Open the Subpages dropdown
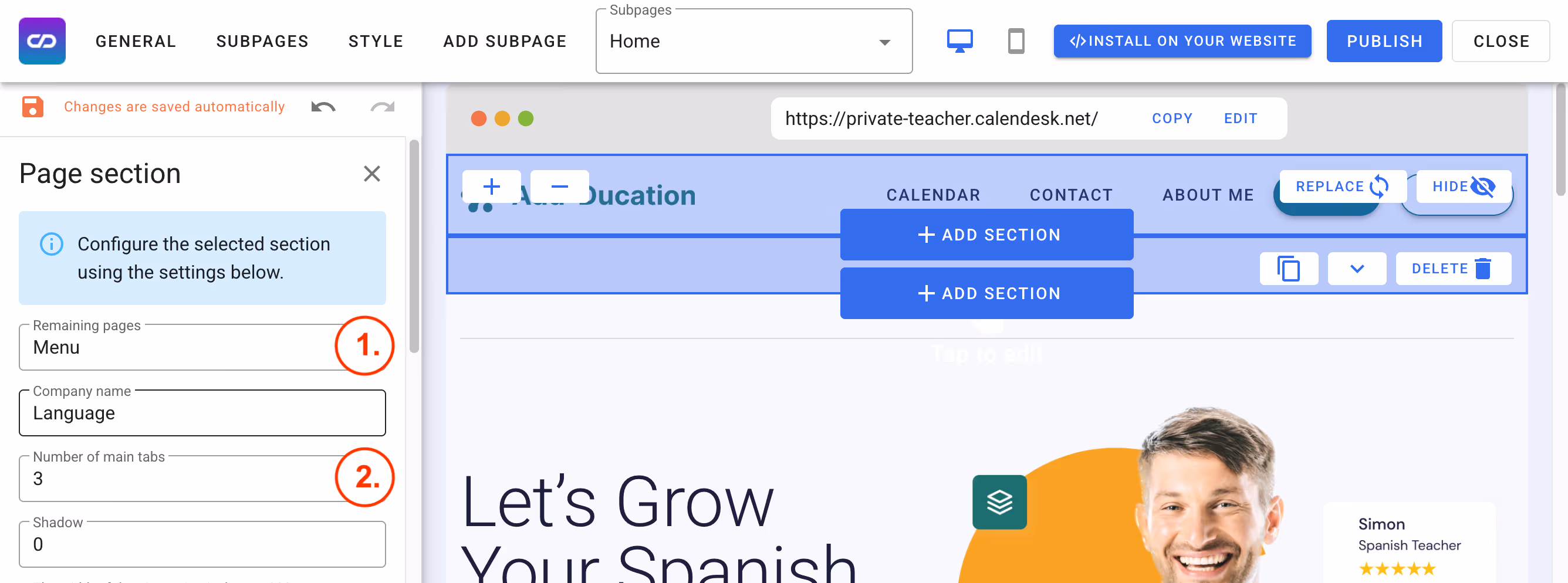This screenshot has height=583, width=1568. tap(753, 42)
